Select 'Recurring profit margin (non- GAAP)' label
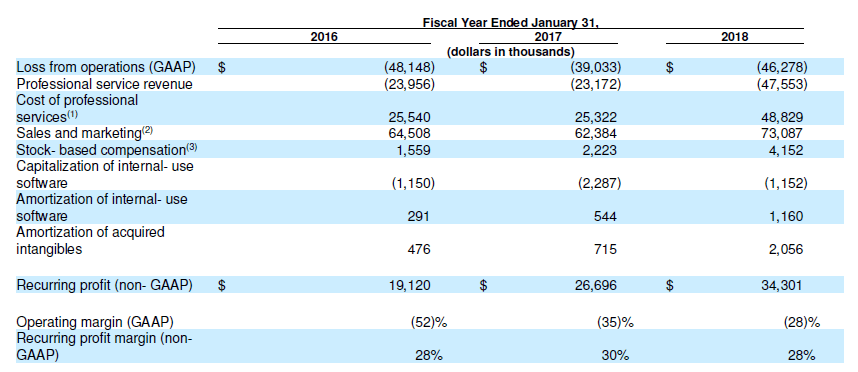This screenshot has width=858, height=372. pos(105,347)
